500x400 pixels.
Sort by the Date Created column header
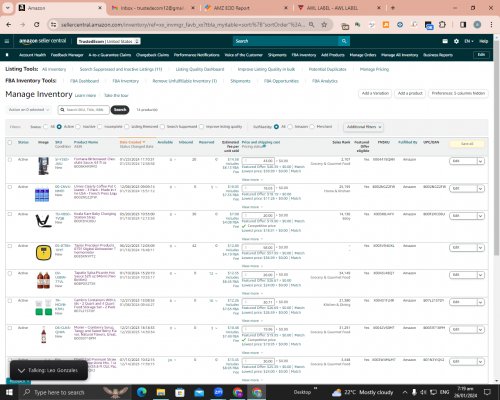132,142
